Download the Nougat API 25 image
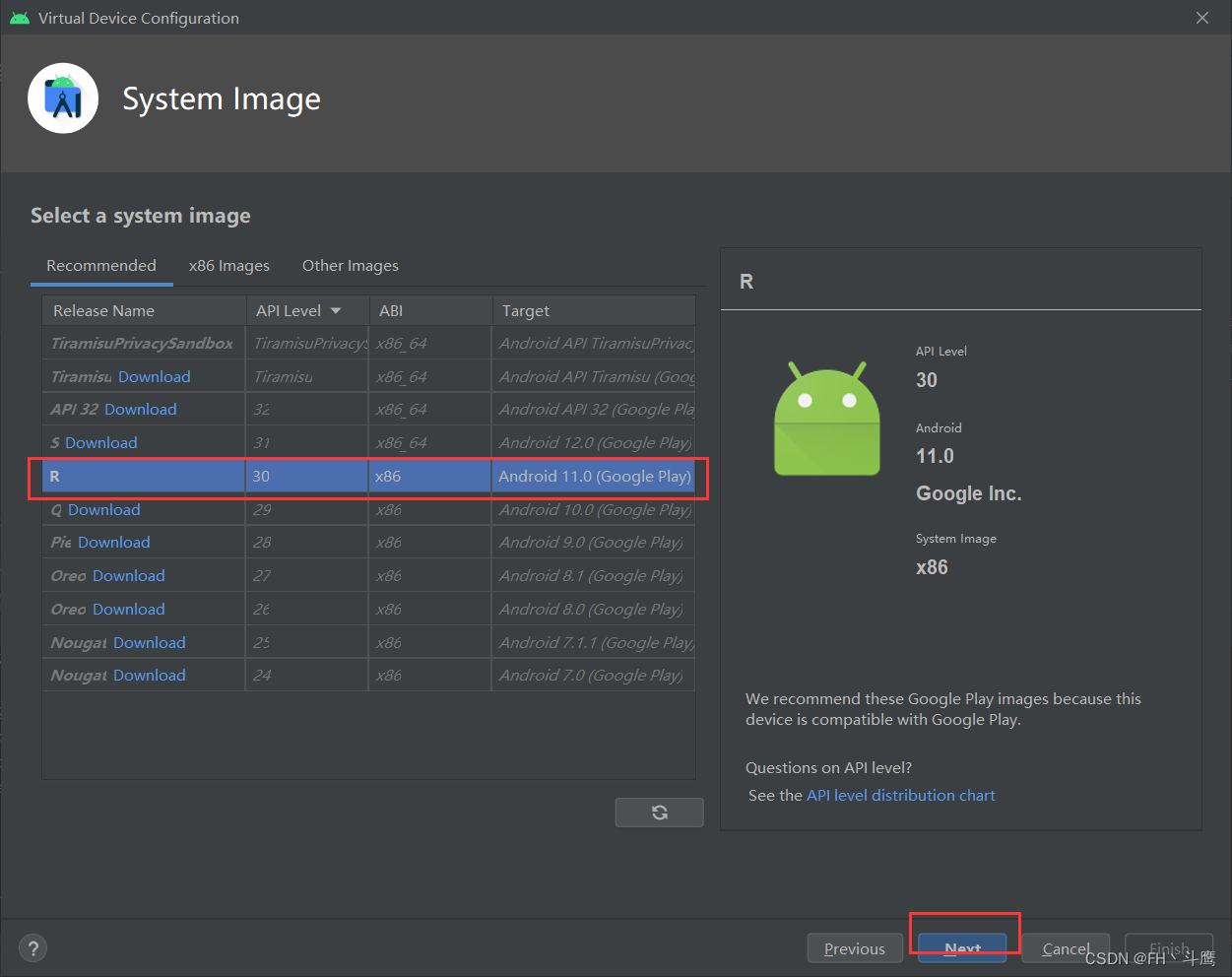Viewport: 1232px width, 977px height. point(150,643)
